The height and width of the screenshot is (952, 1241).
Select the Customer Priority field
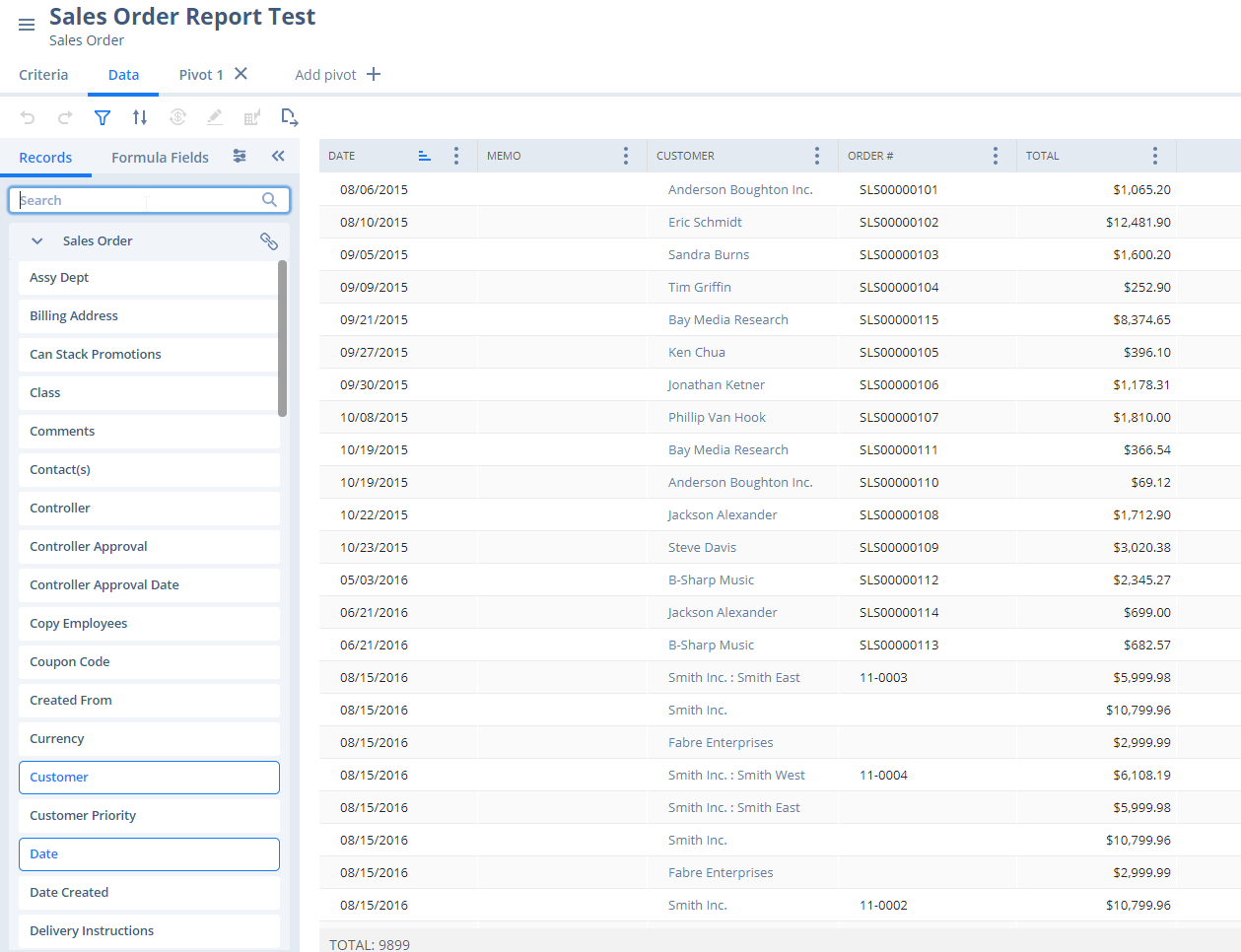click(149, 816)
